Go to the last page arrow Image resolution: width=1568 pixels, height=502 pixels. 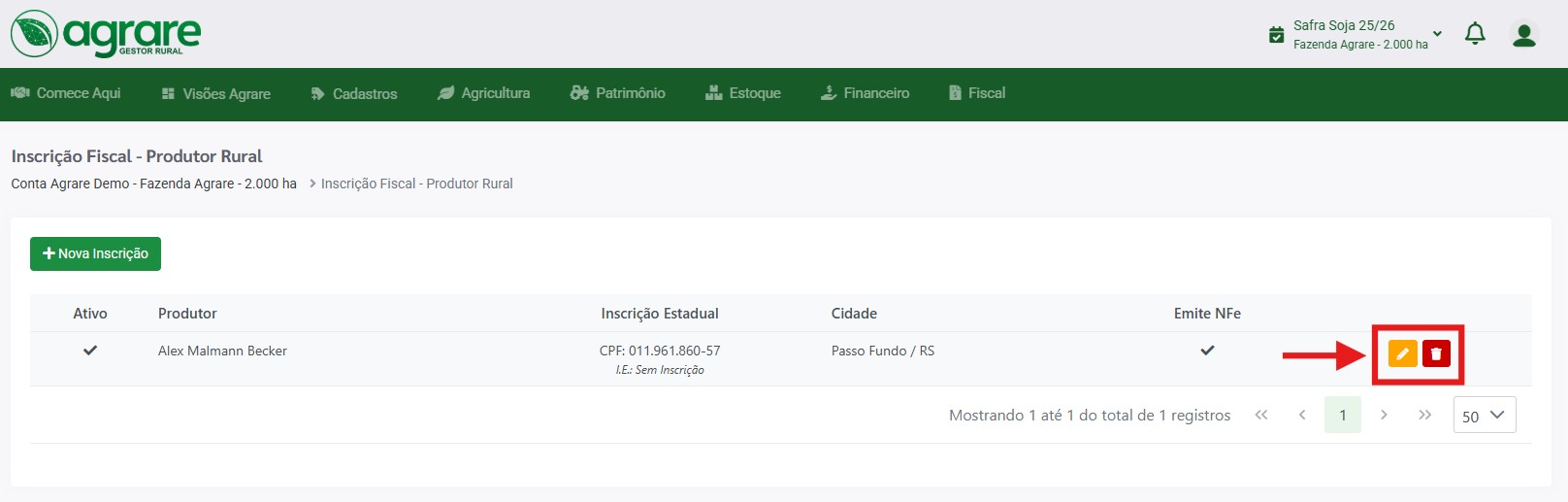pos(1424,415)
